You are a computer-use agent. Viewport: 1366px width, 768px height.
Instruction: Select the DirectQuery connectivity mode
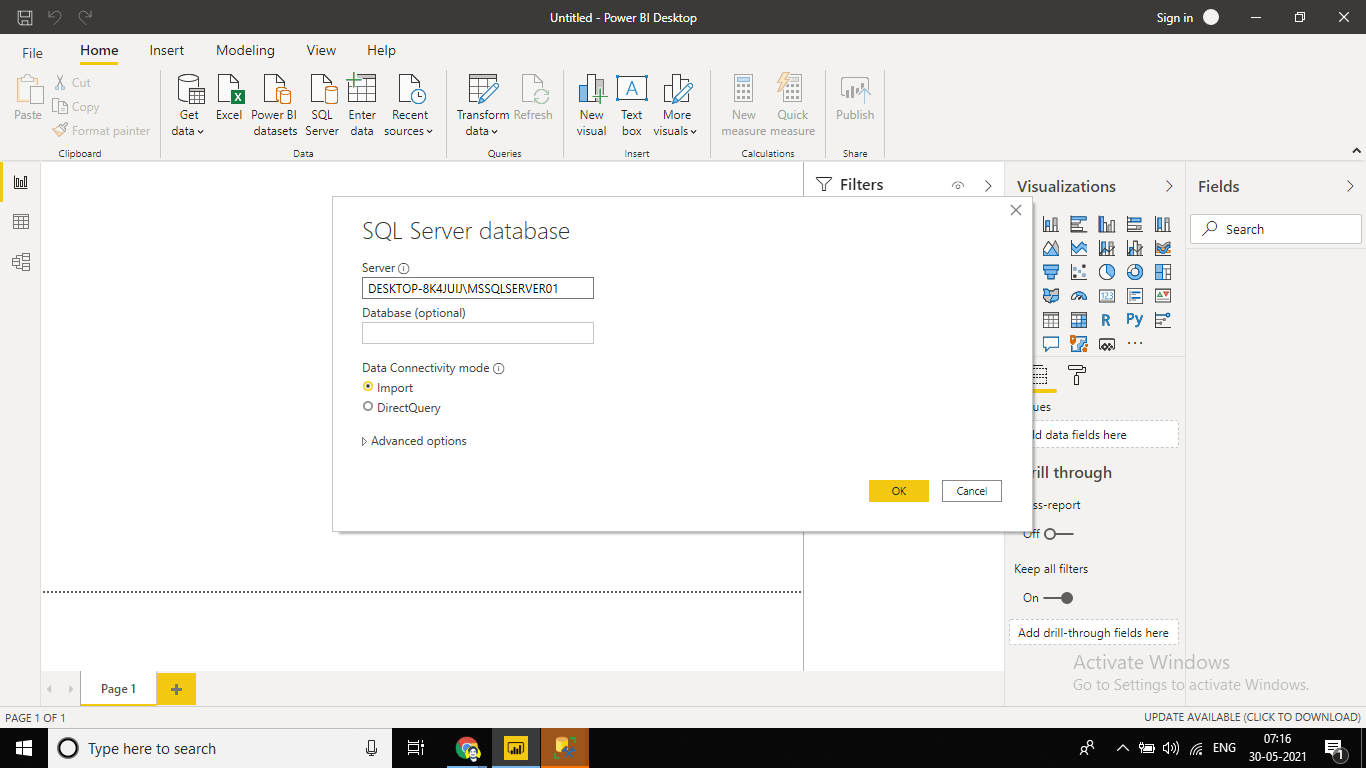(x=369, y=407)
